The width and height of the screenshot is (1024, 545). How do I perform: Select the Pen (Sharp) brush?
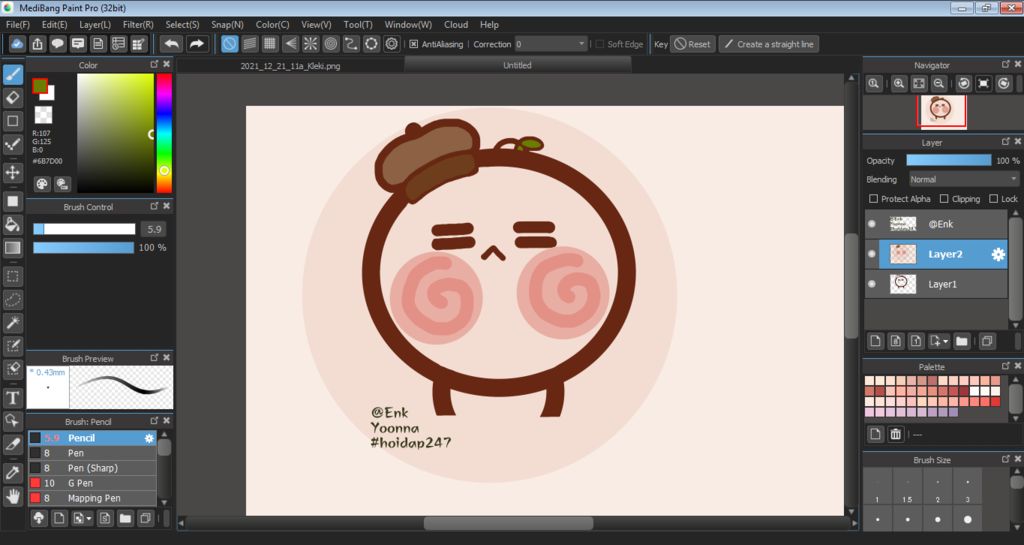pyautogui.click(x=92, y=468)
